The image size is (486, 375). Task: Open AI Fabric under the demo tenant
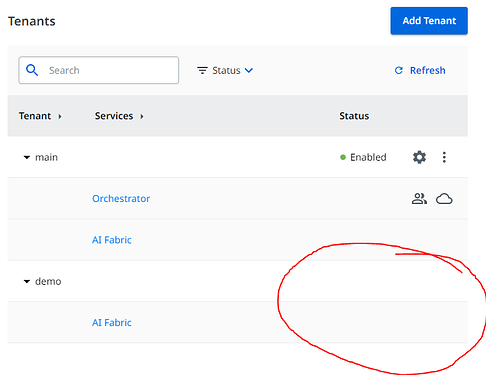(x=112, y=323)
